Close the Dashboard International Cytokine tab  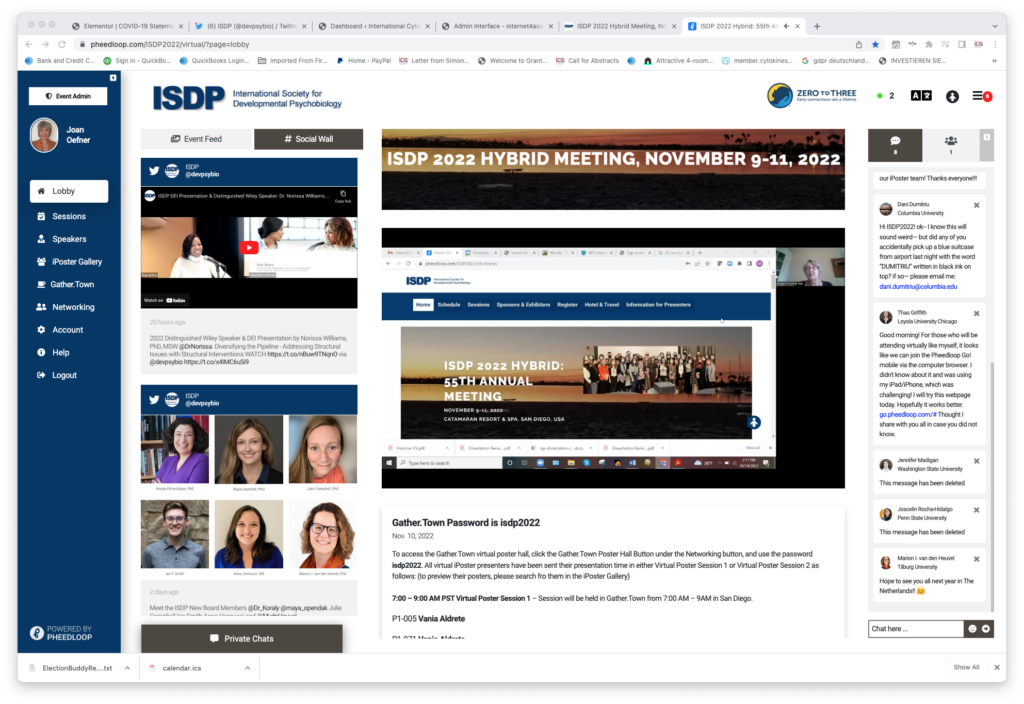pos(428,26)
